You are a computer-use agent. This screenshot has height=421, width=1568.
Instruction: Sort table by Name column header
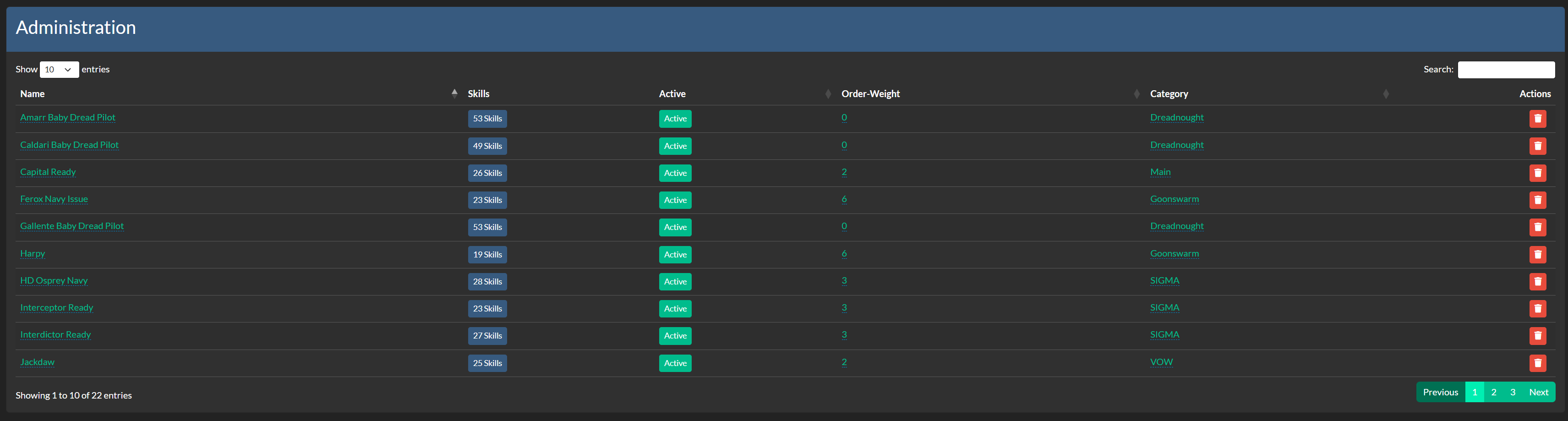point(32,94)
